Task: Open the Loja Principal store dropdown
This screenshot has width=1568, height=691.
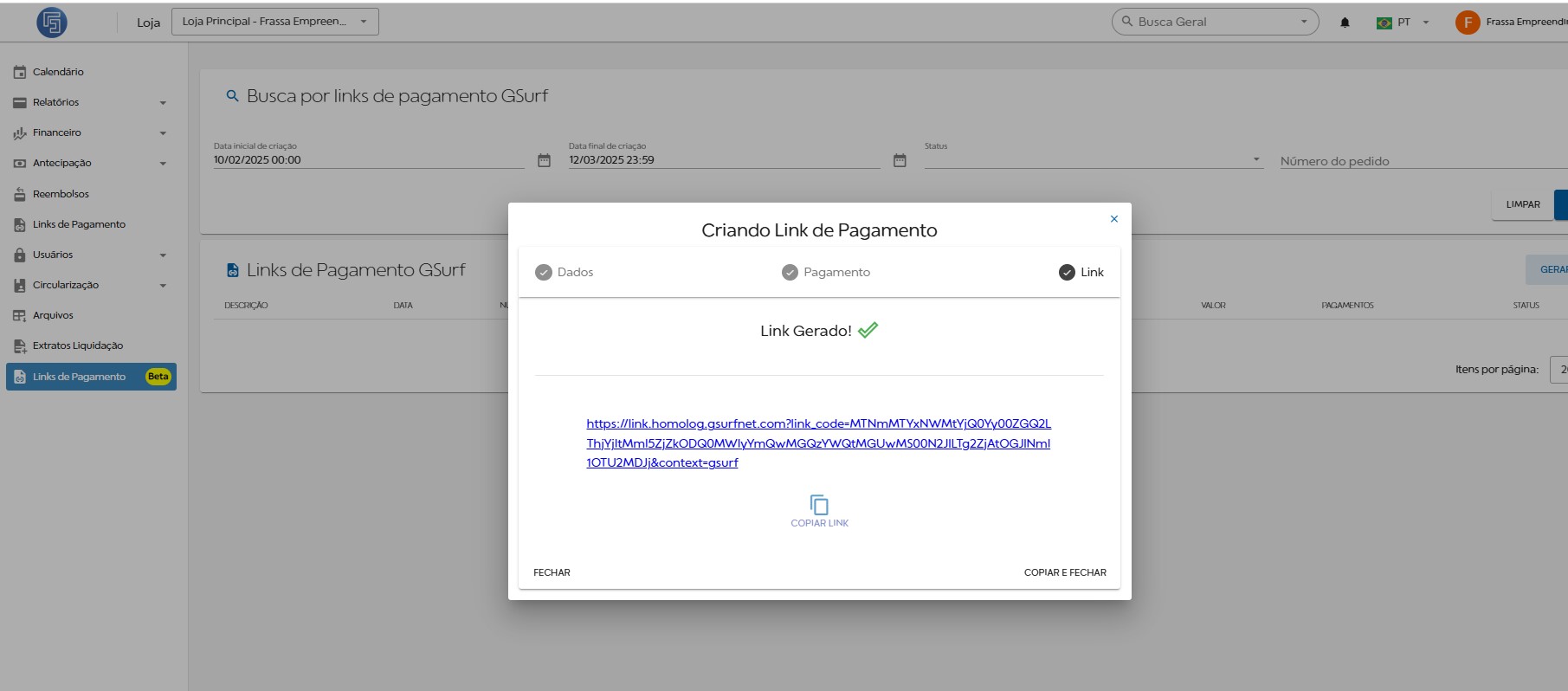Action: (x=274, y=22)
